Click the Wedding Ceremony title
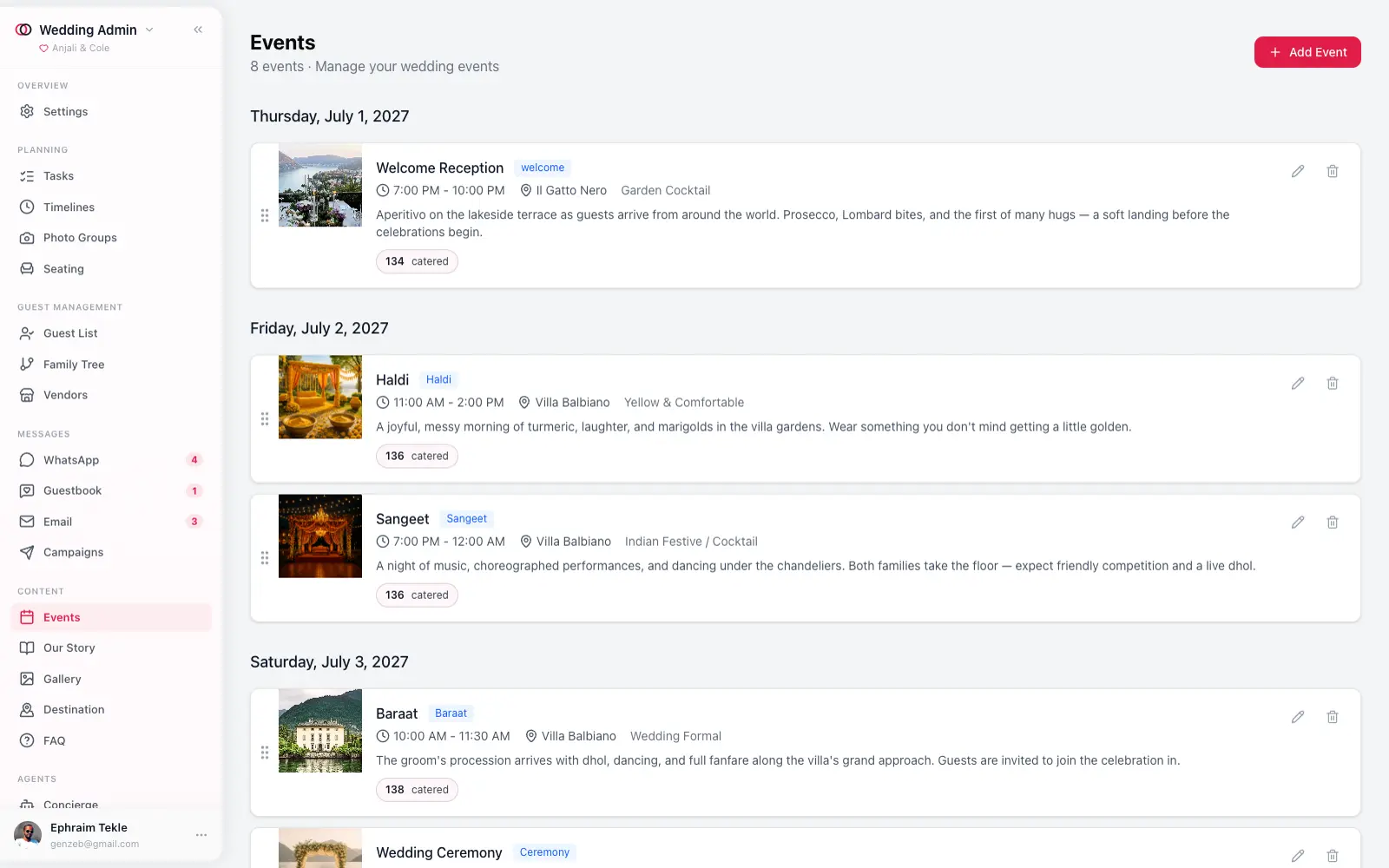 click(x=438, y=852)
